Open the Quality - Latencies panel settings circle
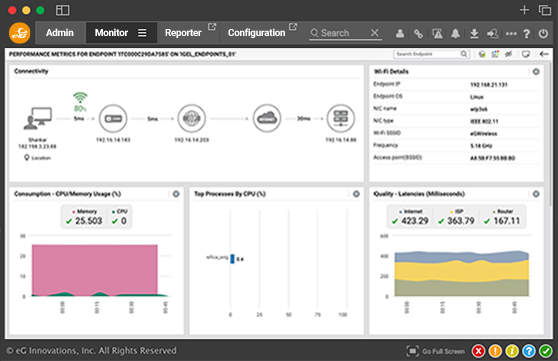This screenshot has height=361, width=558. point(536,194)
